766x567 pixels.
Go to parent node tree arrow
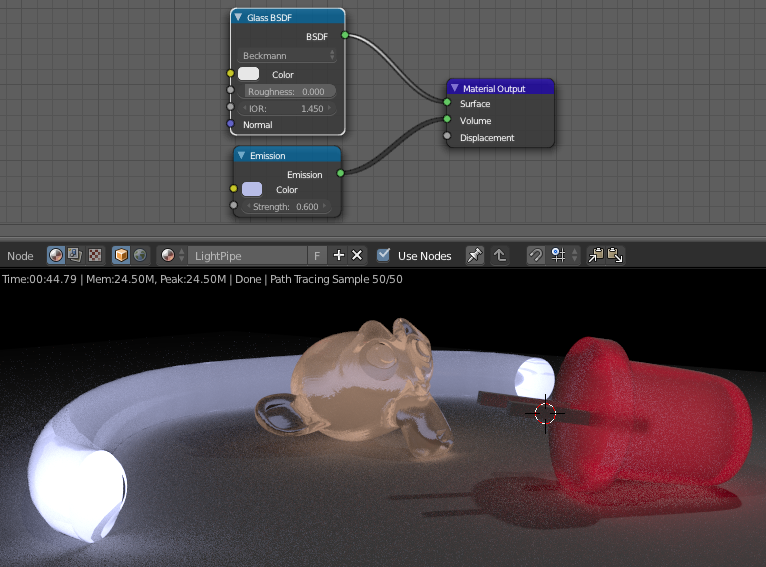500,255
